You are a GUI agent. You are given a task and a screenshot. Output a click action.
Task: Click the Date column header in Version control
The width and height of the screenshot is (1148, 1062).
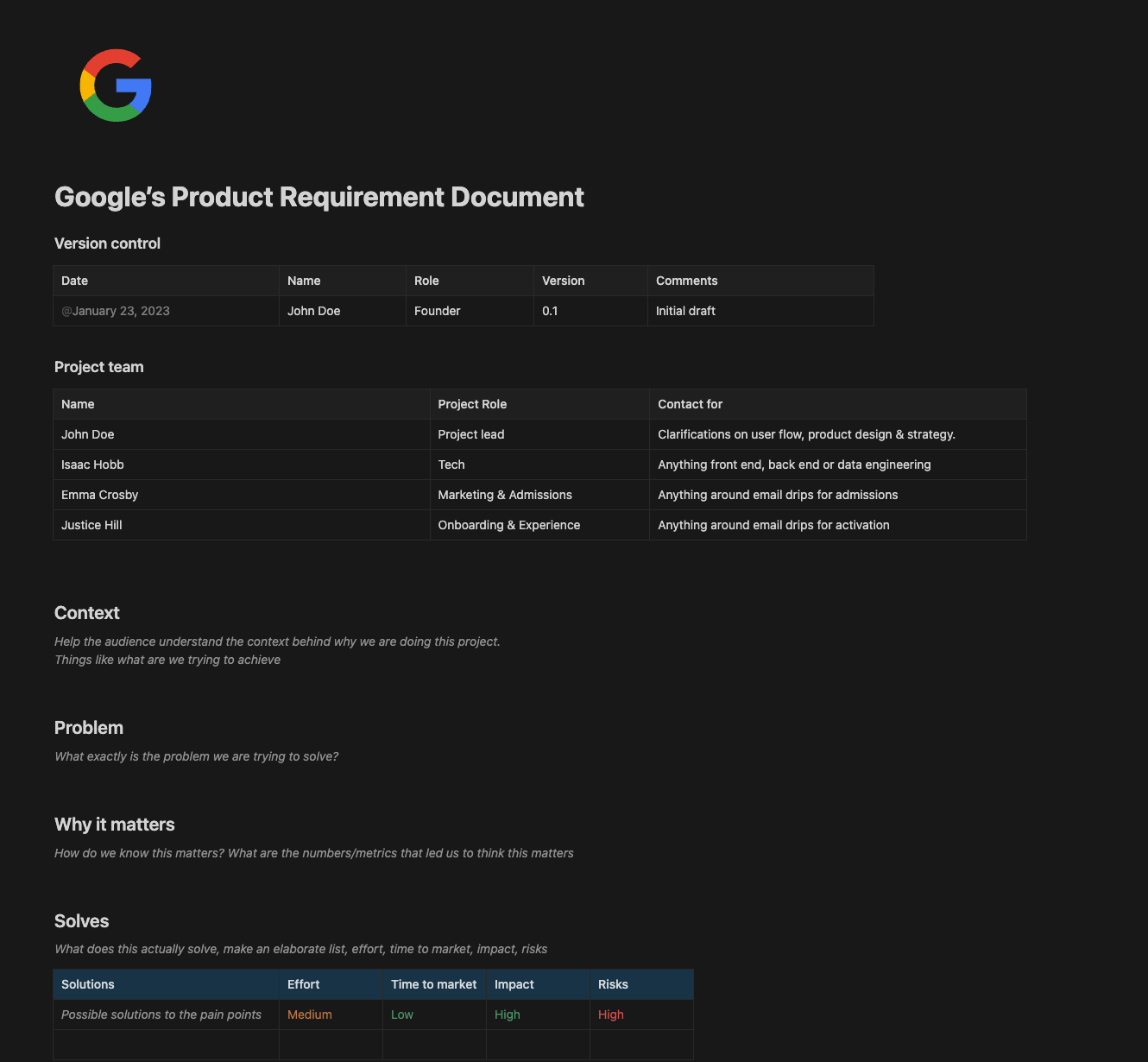pyautogui.click(x=166, y=281)
